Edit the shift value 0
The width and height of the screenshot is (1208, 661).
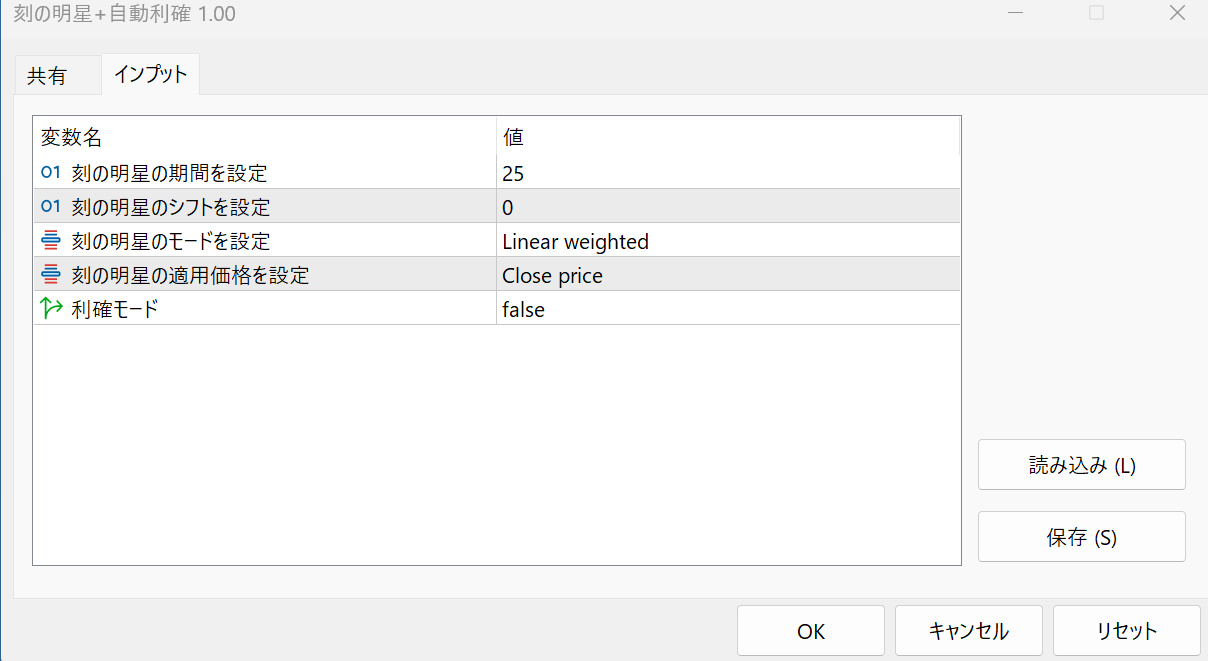point(727,208)
